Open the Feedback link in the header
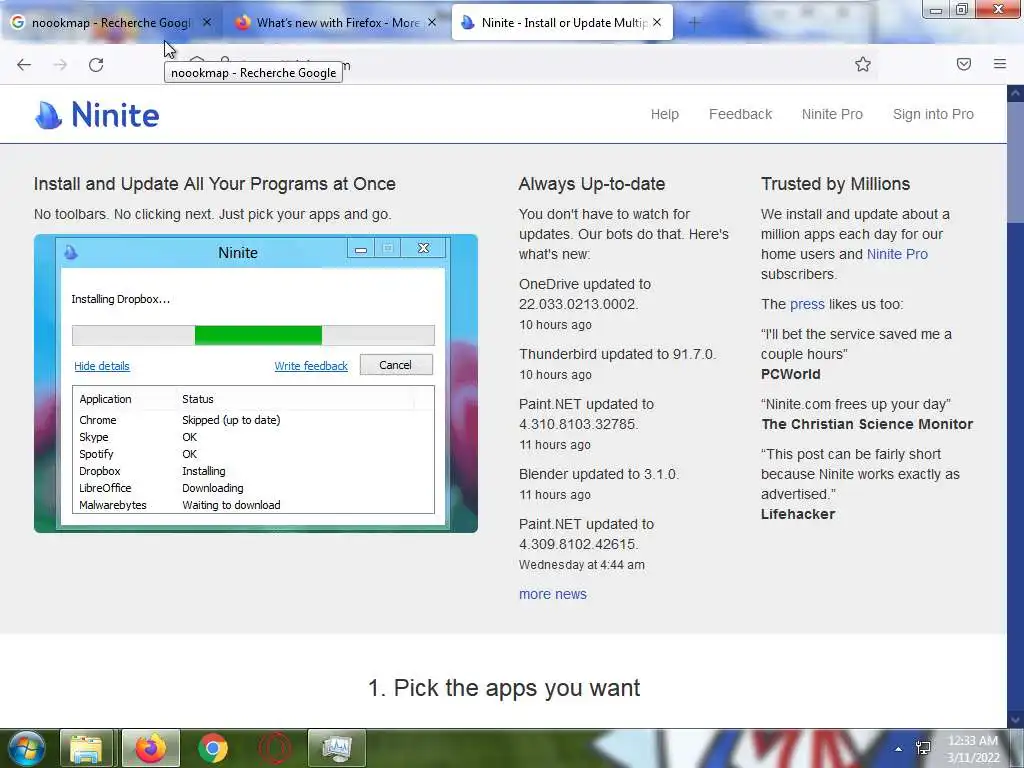This screenshot has height=768, width=1024. pos(741,114)
